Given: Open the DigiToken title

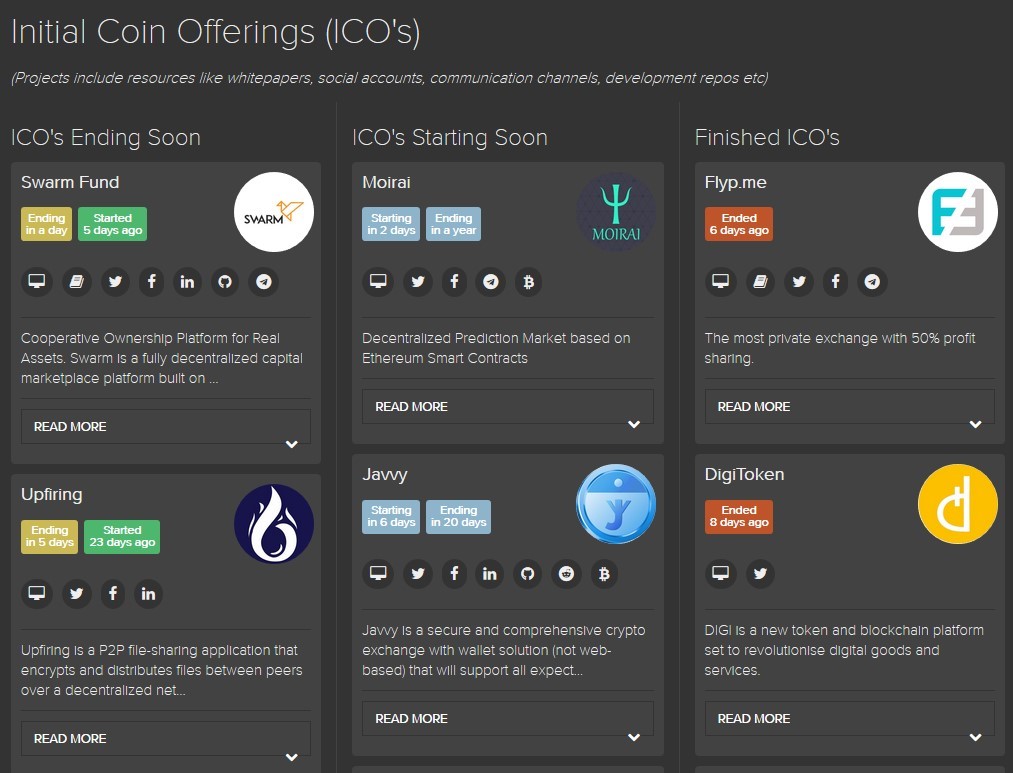Looking at the screenshot, I should (x=744, y=475).
